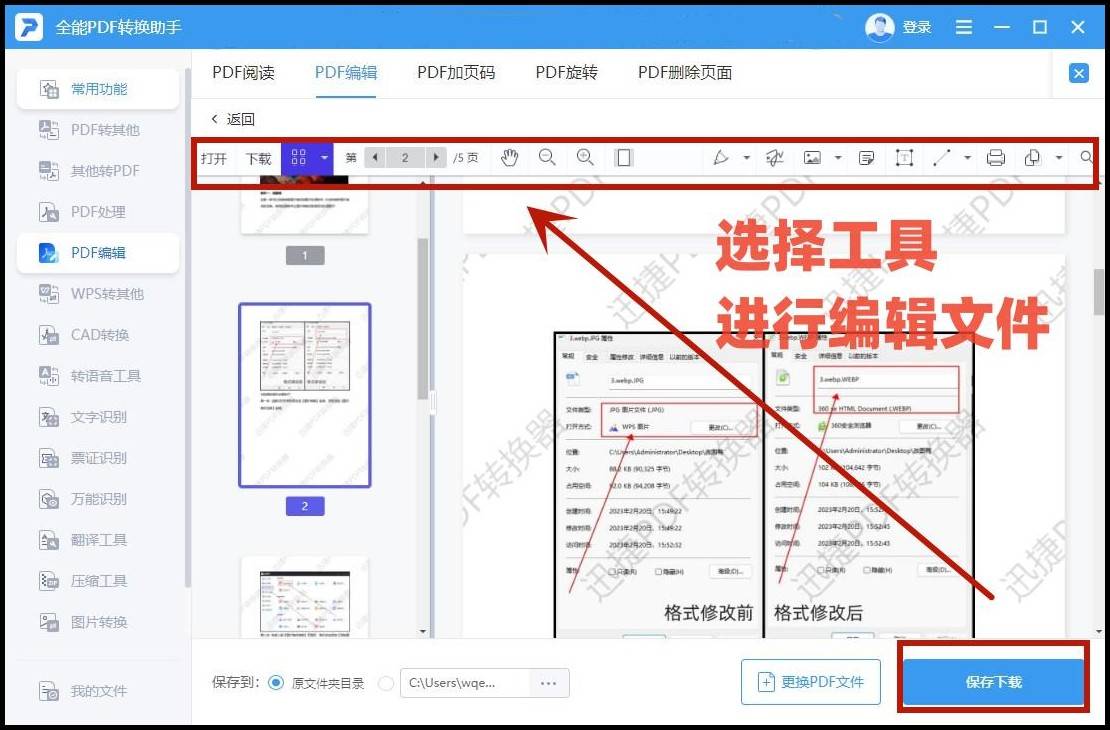Click the app logo icon
1110x730 pixels.
coord(29,28)
